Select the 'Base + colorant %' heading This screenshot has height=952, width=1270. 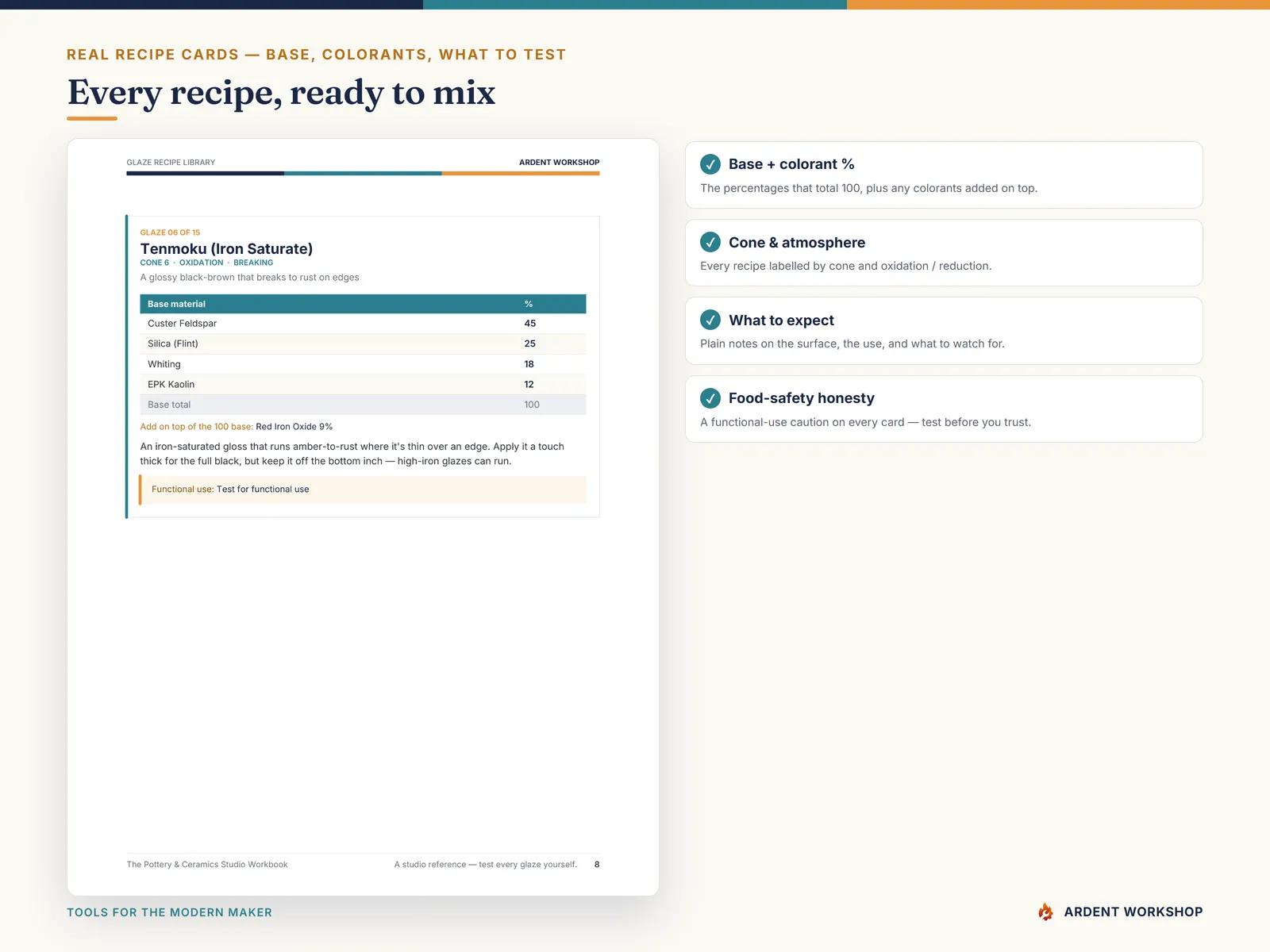(791, 164)
